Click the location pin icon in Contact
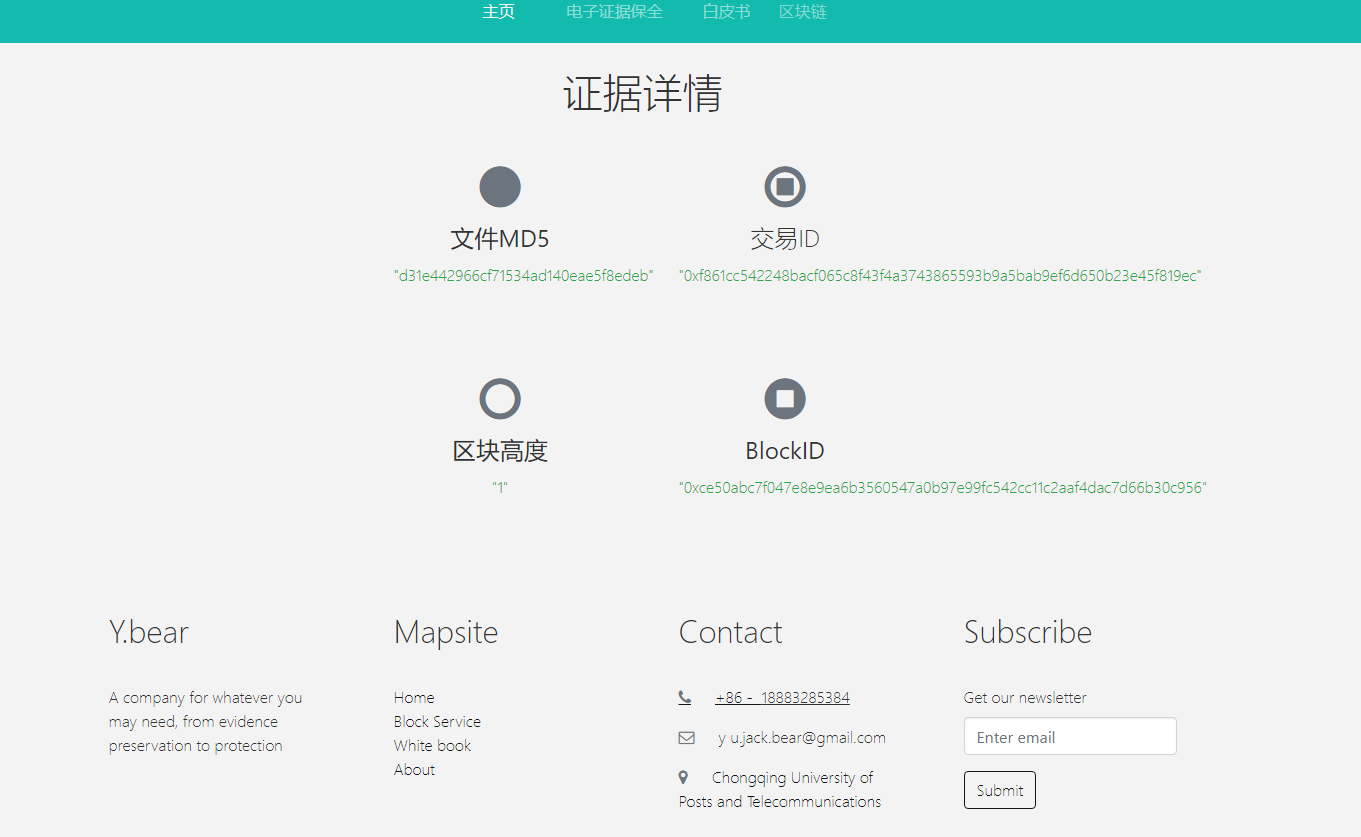The height and width of the screenshot is (837, 1361). pyautogui.click(x=683, y=777)
